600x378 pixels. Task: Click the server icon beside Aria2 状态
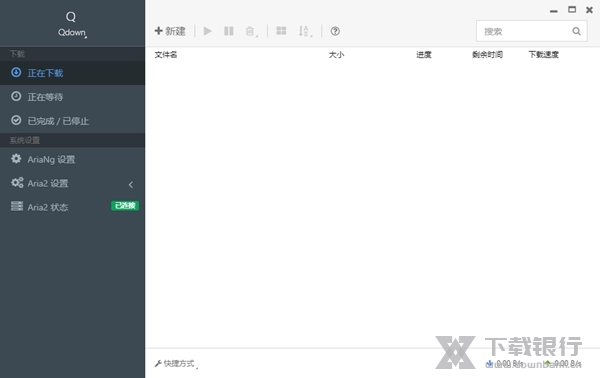click(17, 206)
